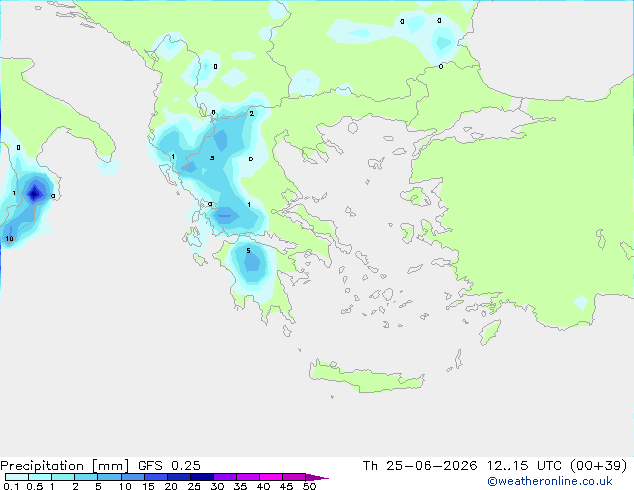Click the legend scale label '40'

click(x=263, y=486)
